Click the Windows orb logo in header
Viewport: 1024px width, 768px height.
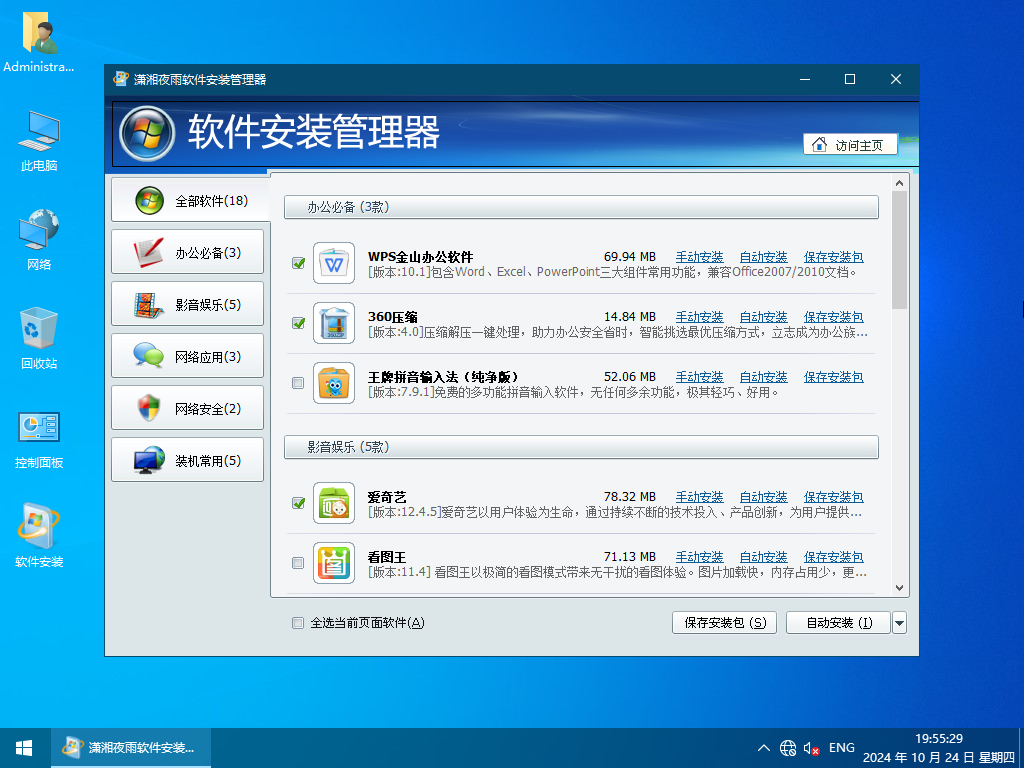tap(147, 133)
